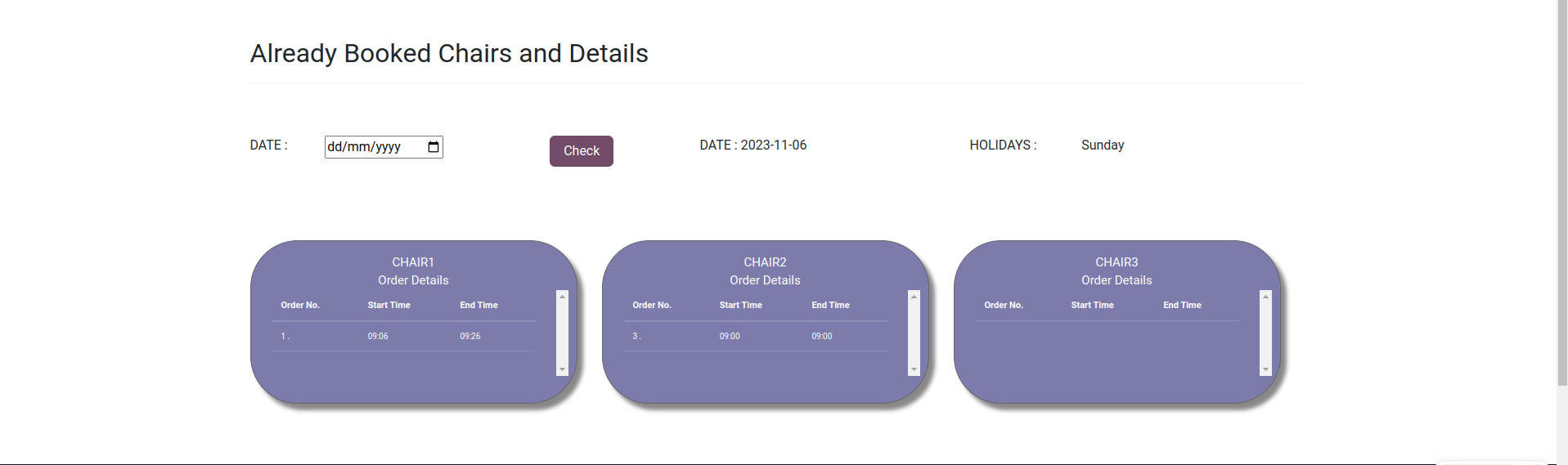Open the calendar picker in the date field

[434, 147]
